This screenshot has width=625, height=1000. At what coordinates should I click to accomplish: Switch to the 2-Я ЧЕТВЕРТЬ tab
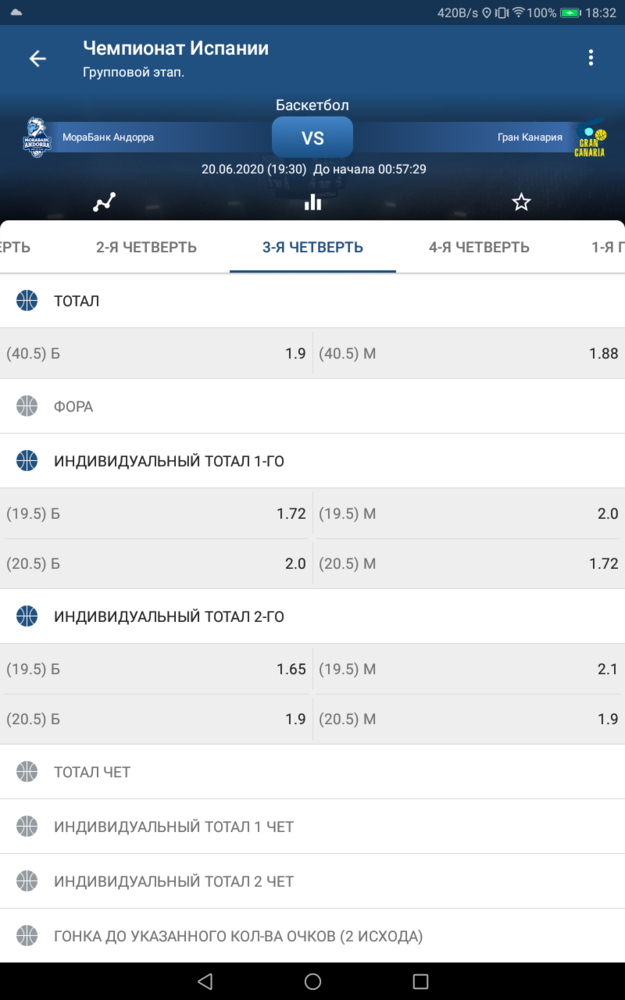[x=146, y=247]
